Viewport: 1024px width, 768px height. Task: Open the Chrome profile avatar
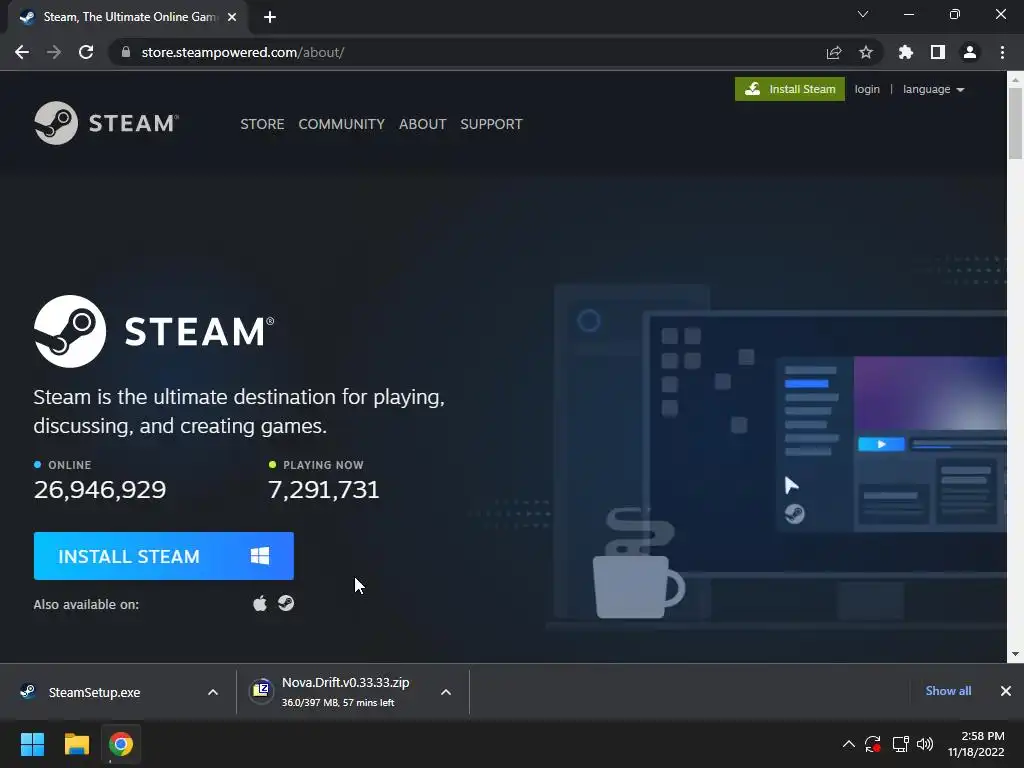click(970, 52)
